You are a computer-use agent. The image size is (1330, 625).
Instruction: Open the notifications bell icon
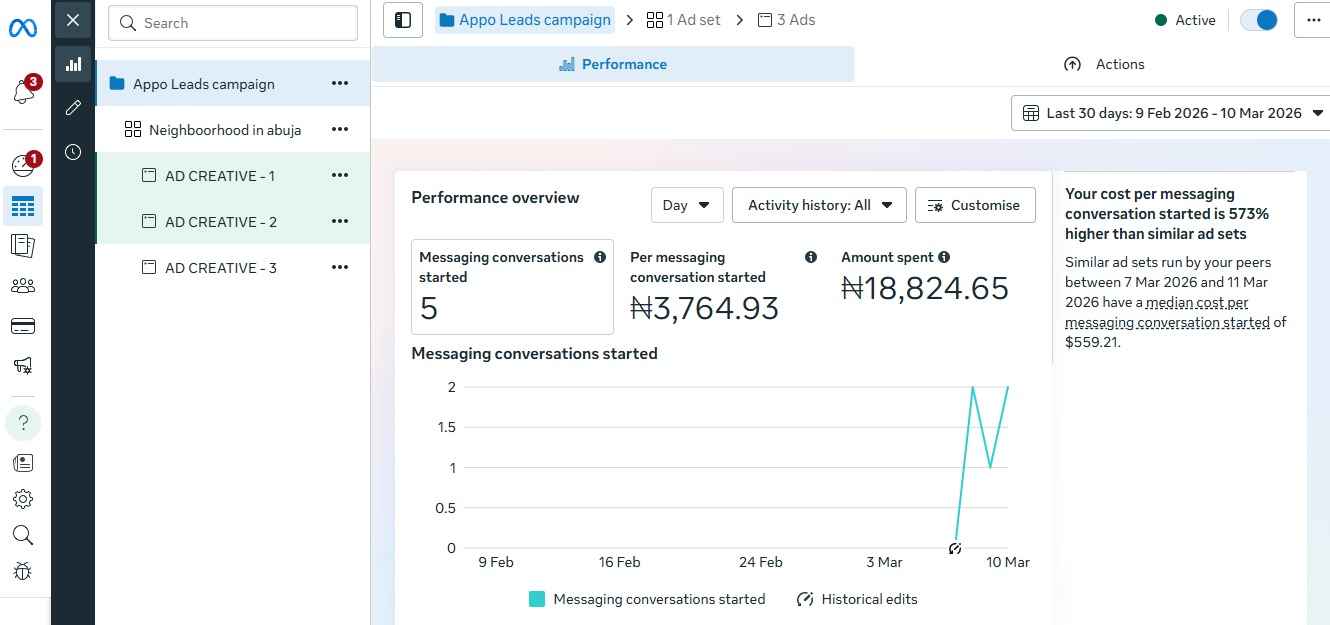pyautogui.click(x=23, y=93)
